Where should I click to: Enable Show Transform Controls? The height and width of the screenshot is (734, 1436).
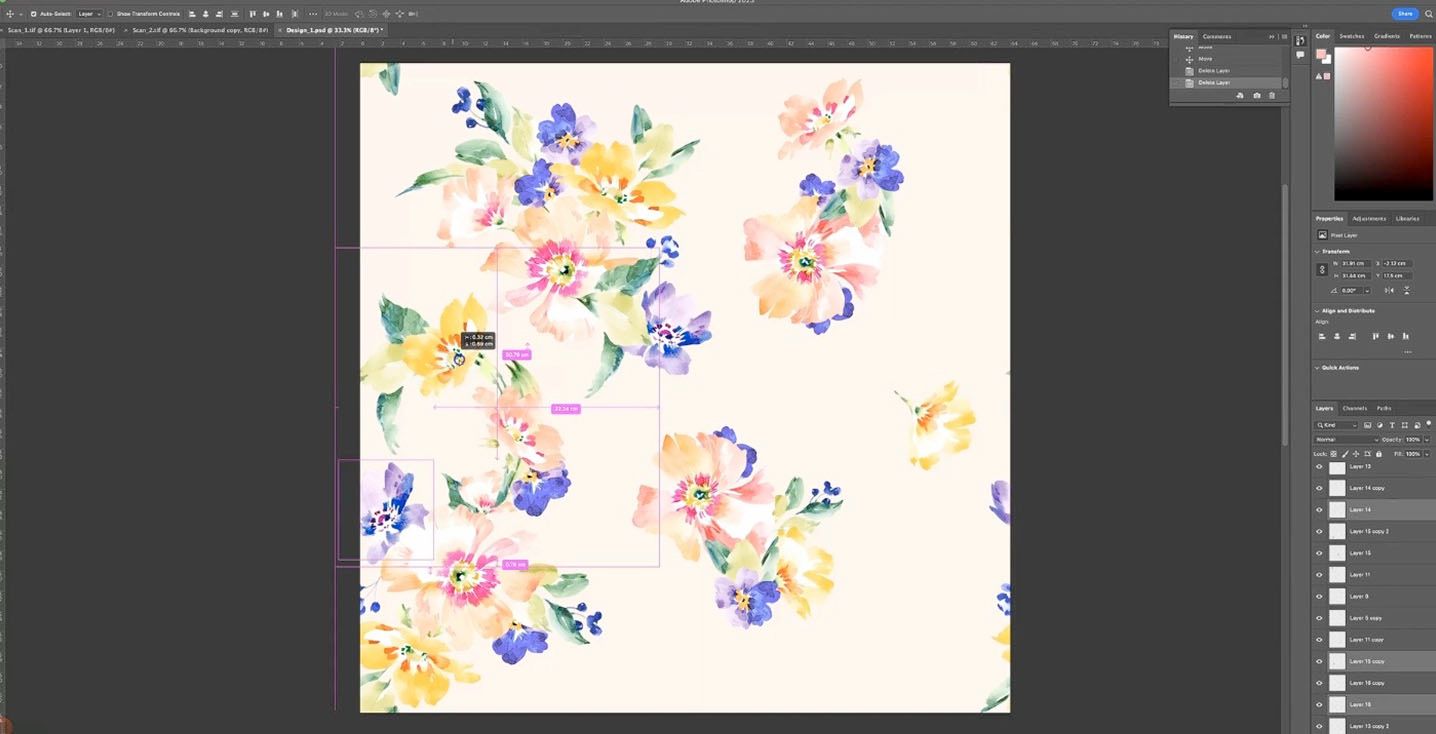coord(110,14)
